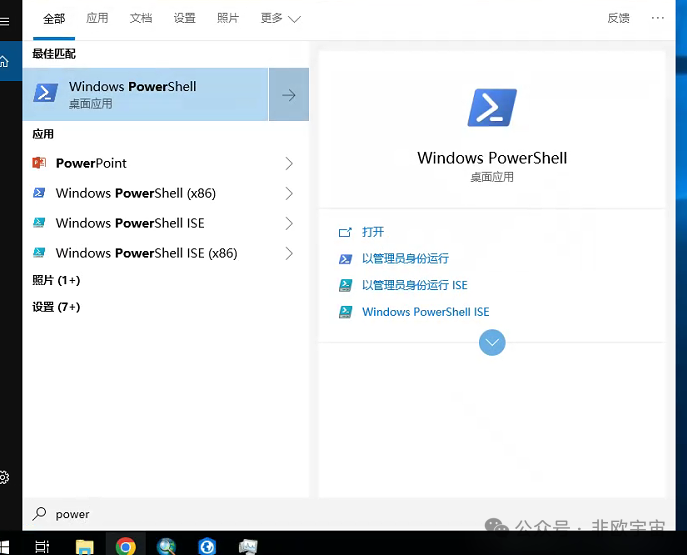Viewport: 687px width, 555px height.
Task: Click the Windows Start button
Action: (4, 547)
